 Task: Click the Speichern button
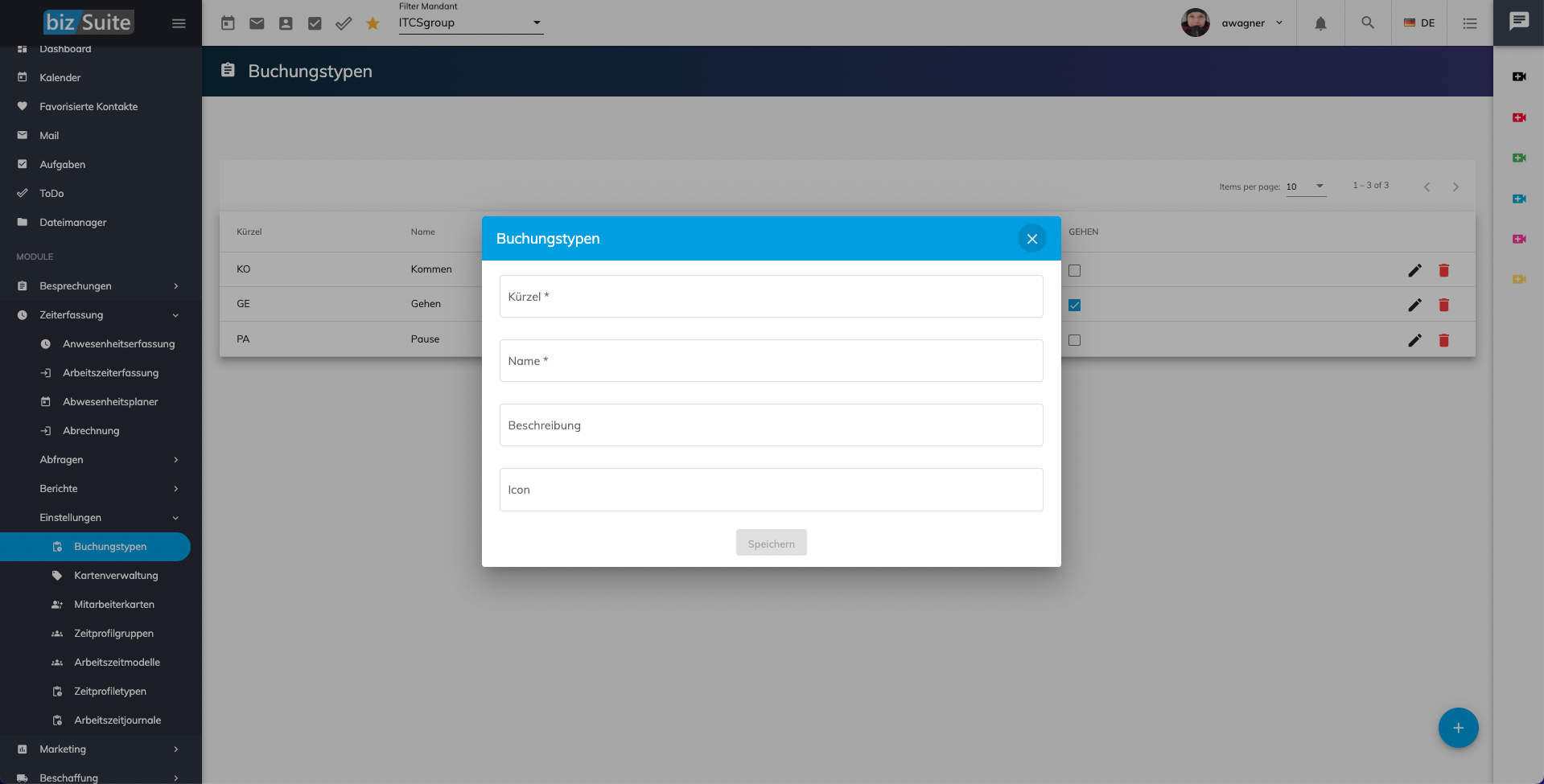pyautogui.click(x=771, y=544)
